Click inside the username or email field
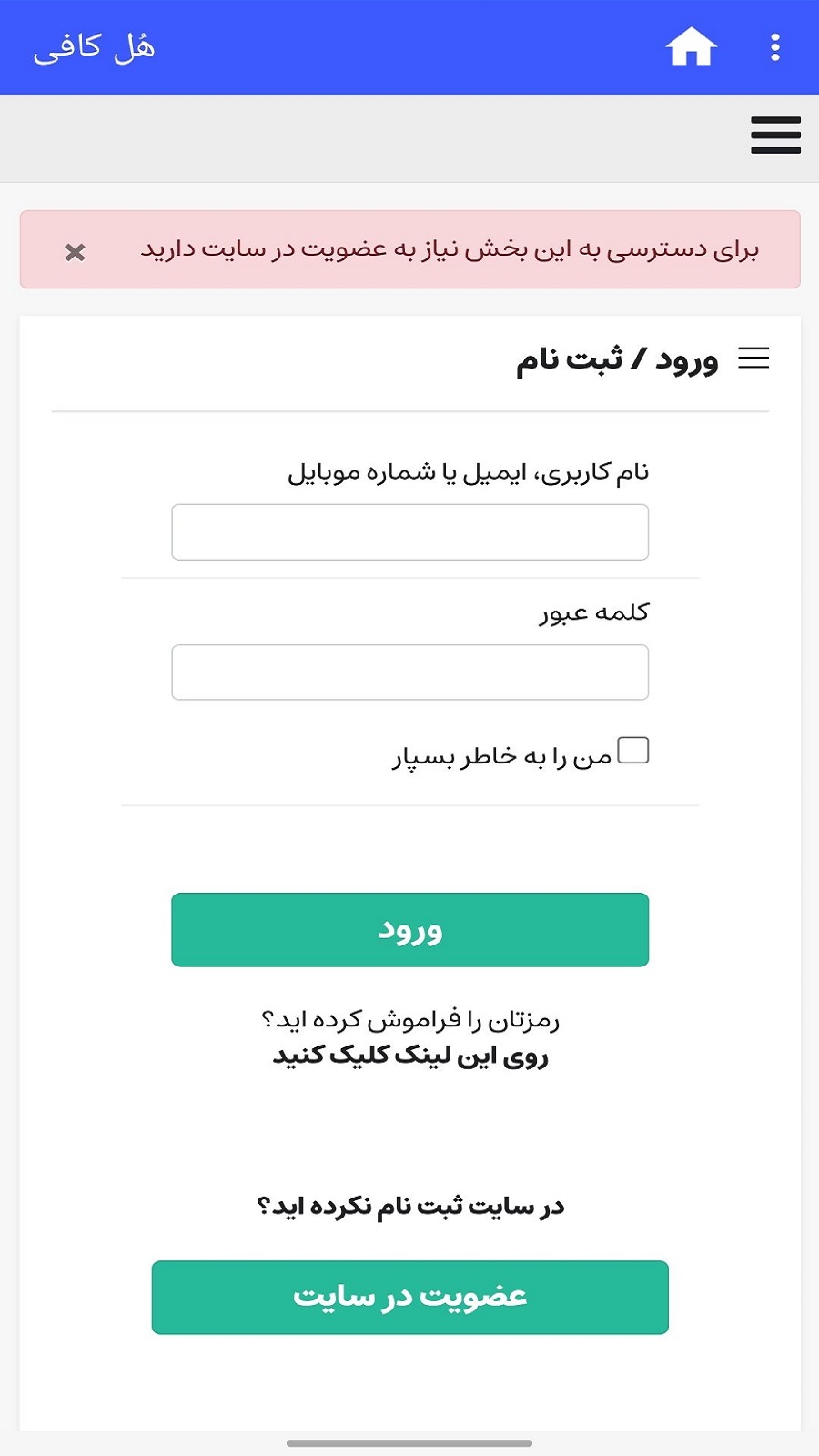The image size is (819, 1456). (409, 531)
